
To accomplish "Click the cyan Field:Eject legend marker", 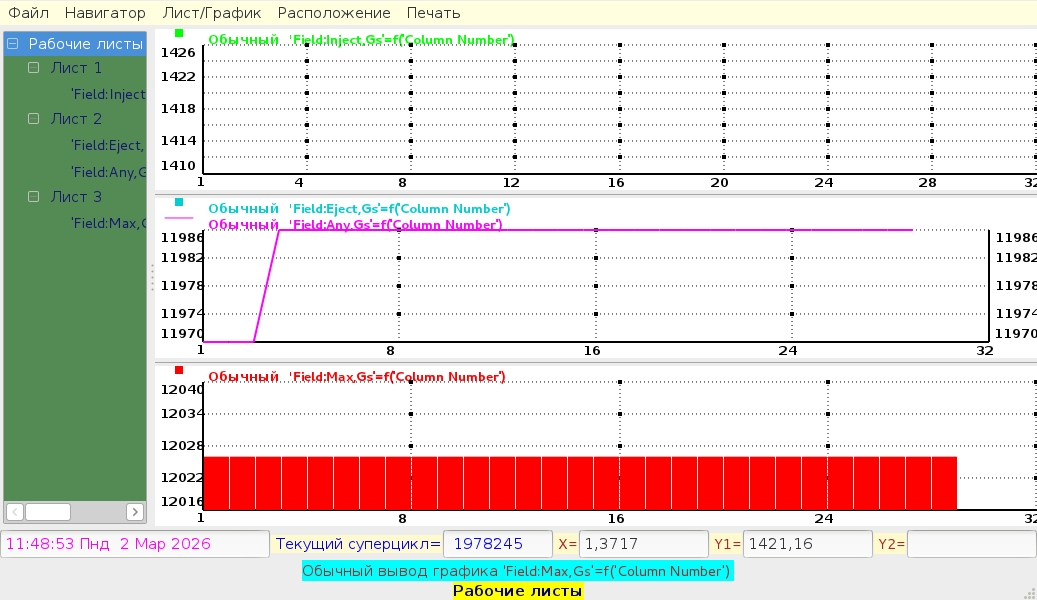I will [179, 202].
